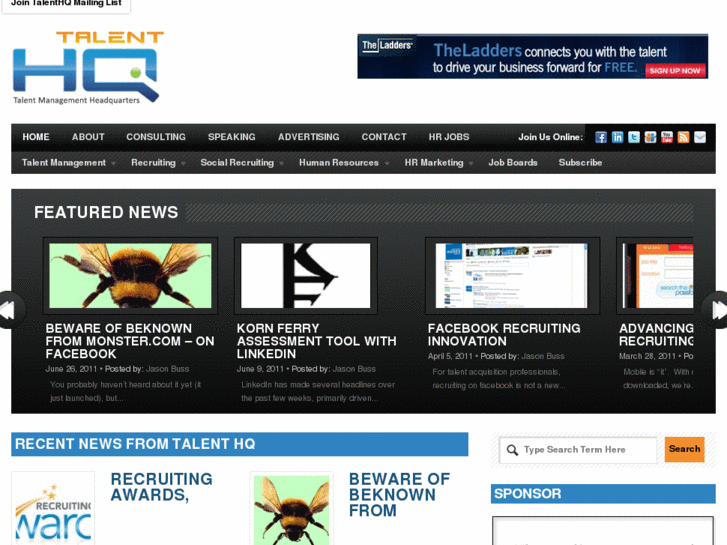This screenshot has height=545, width=727.
Task: Open Facebook Recruiting Innovation headline
Action: click(504, 334)
